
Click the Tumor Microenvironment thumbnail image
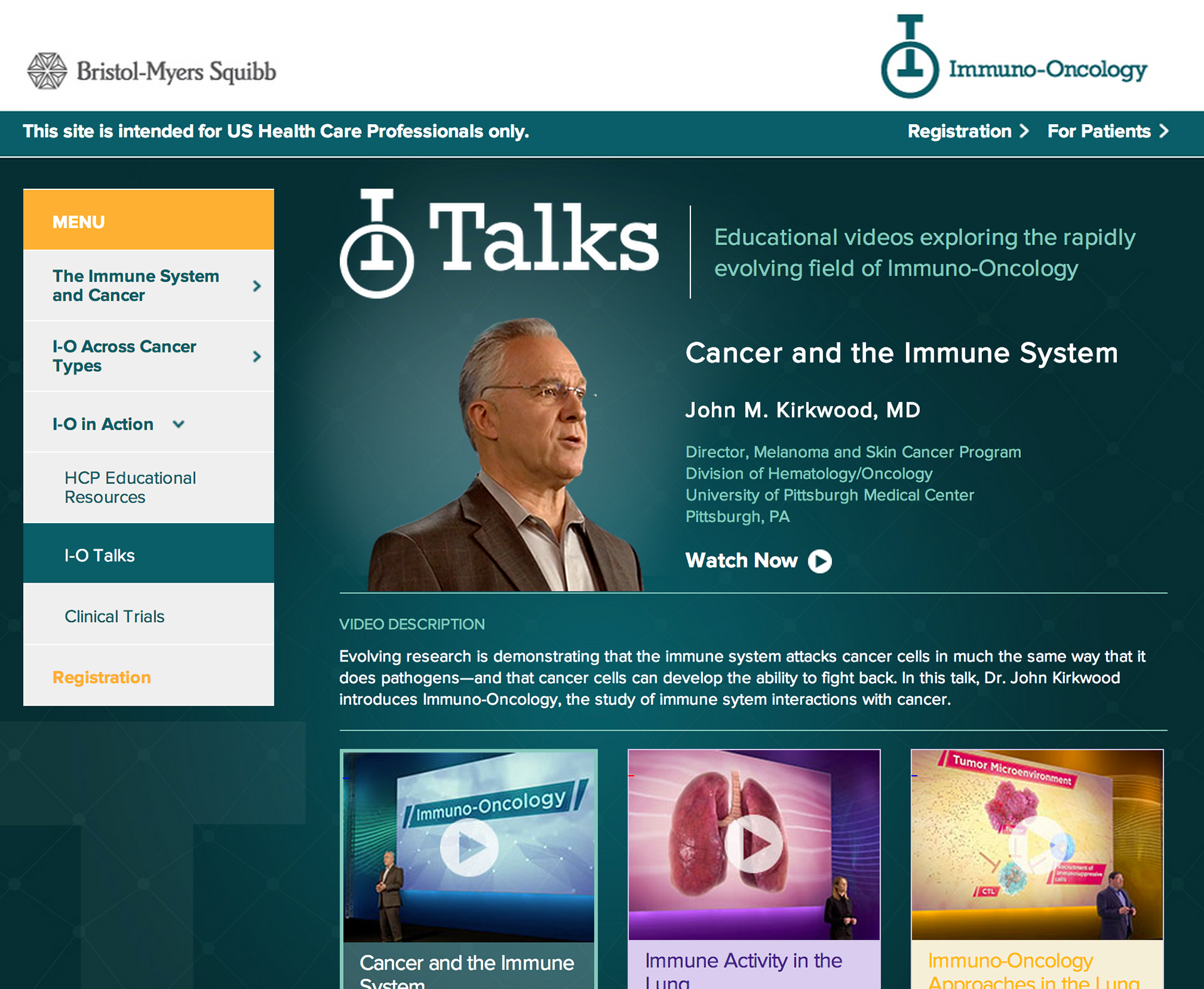(1037, 844)
